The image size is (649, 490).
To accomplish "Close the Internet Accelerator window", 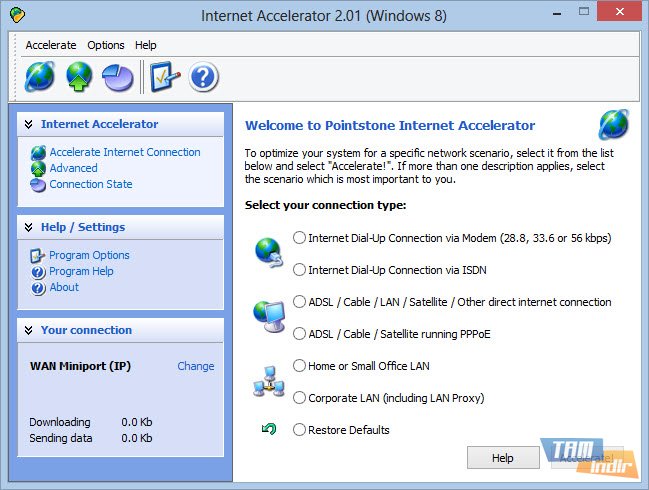I will [619, 11].
